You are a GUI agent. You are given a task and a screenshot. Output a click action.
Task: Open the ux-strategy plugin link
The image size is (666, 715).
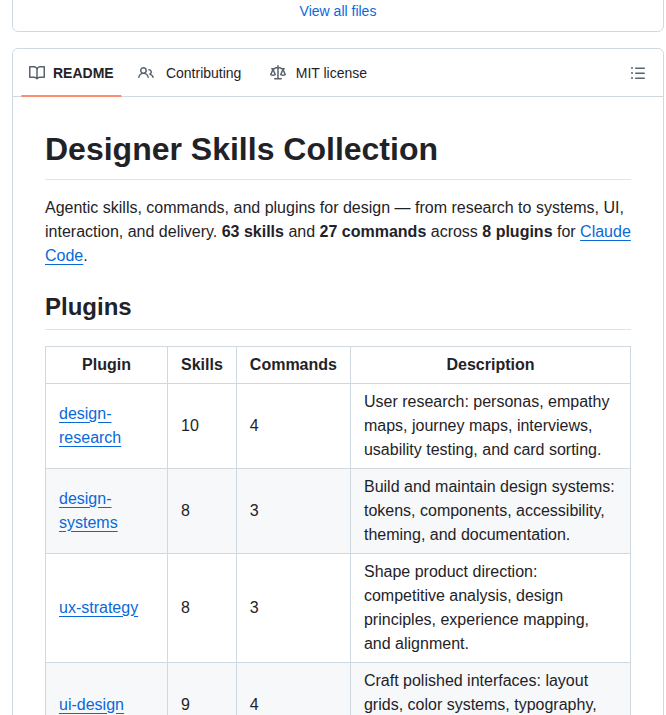point(98,607)
